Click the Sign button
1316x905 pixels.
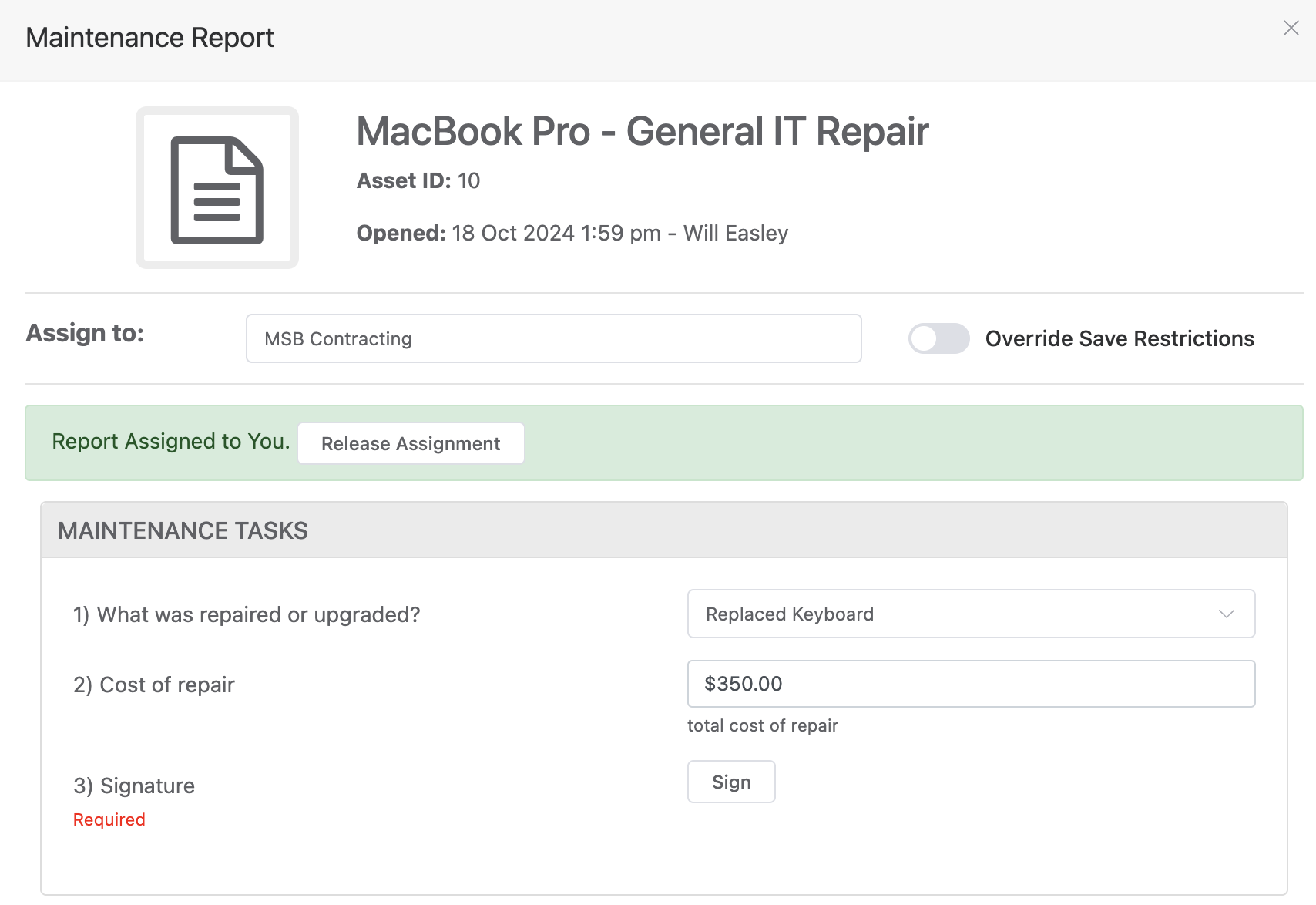[x=730, y=782]
